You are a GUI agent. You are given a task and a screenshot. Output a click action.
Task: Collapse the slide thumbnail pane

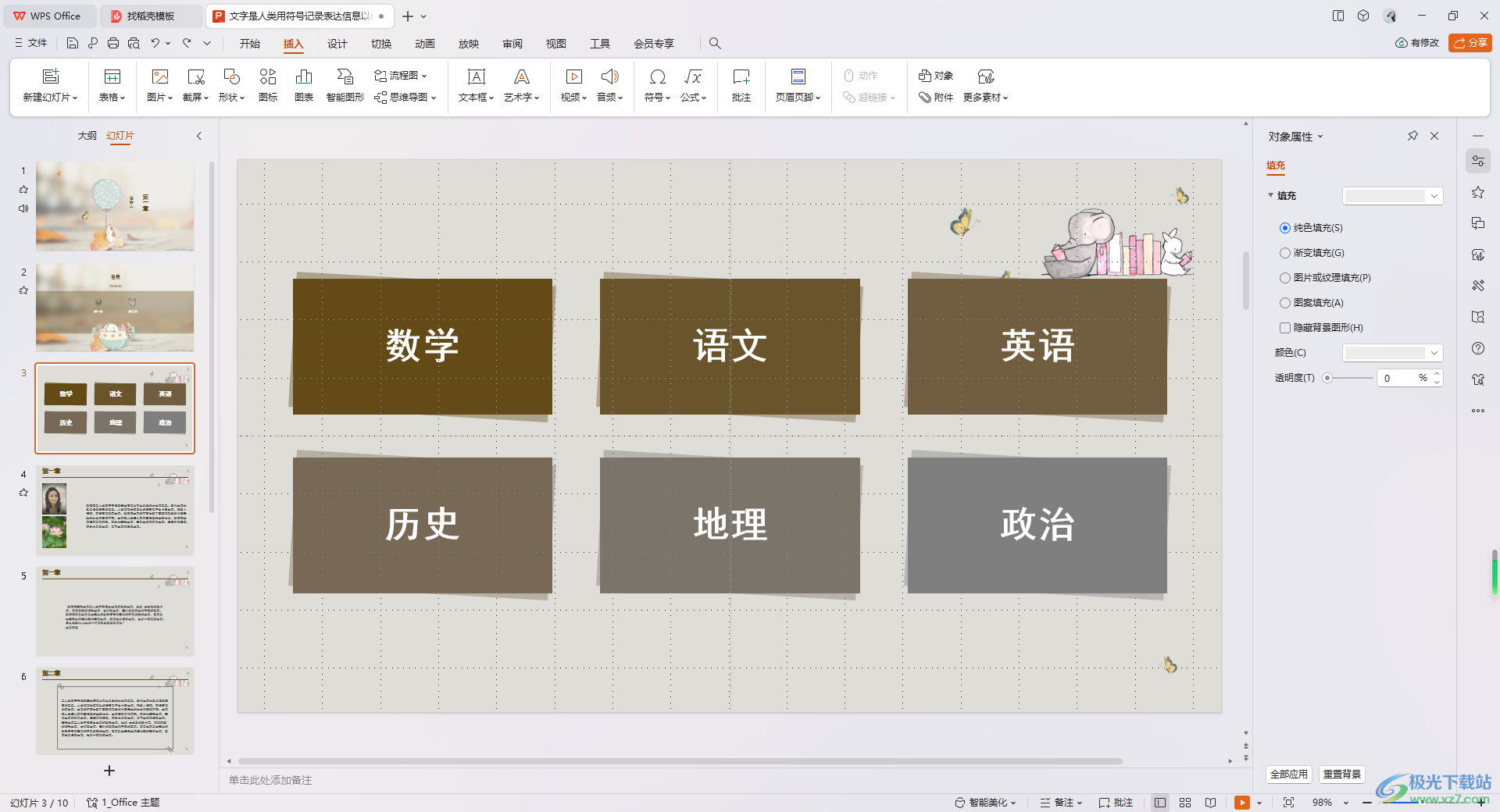click(x=199, y=136)
